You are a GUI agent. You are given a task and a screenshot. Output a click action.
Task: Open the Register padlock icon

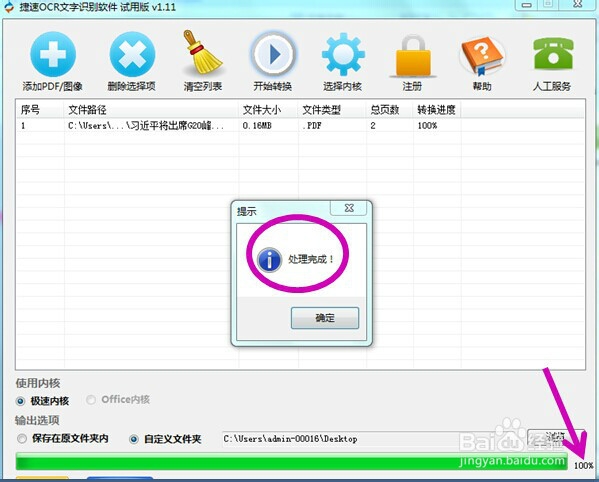click(x=413, y=56)
